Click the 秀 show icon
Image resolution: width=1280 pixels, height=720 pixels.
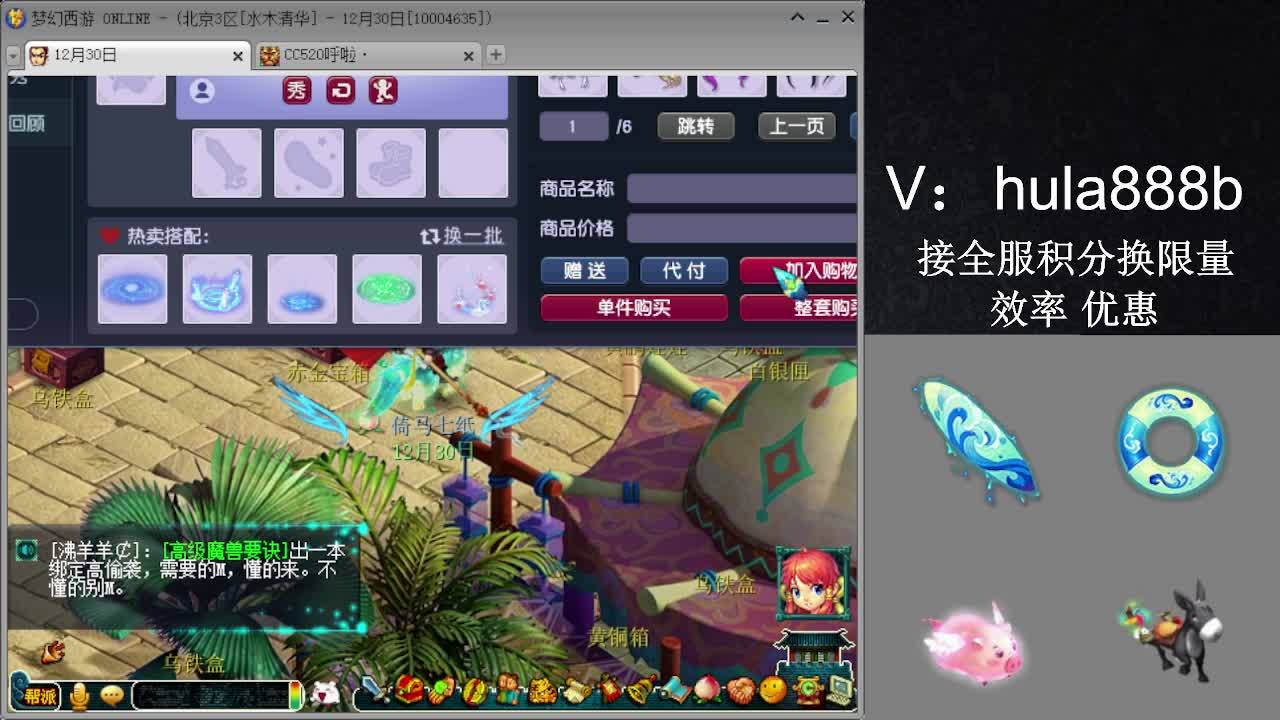tap(297, 91)
